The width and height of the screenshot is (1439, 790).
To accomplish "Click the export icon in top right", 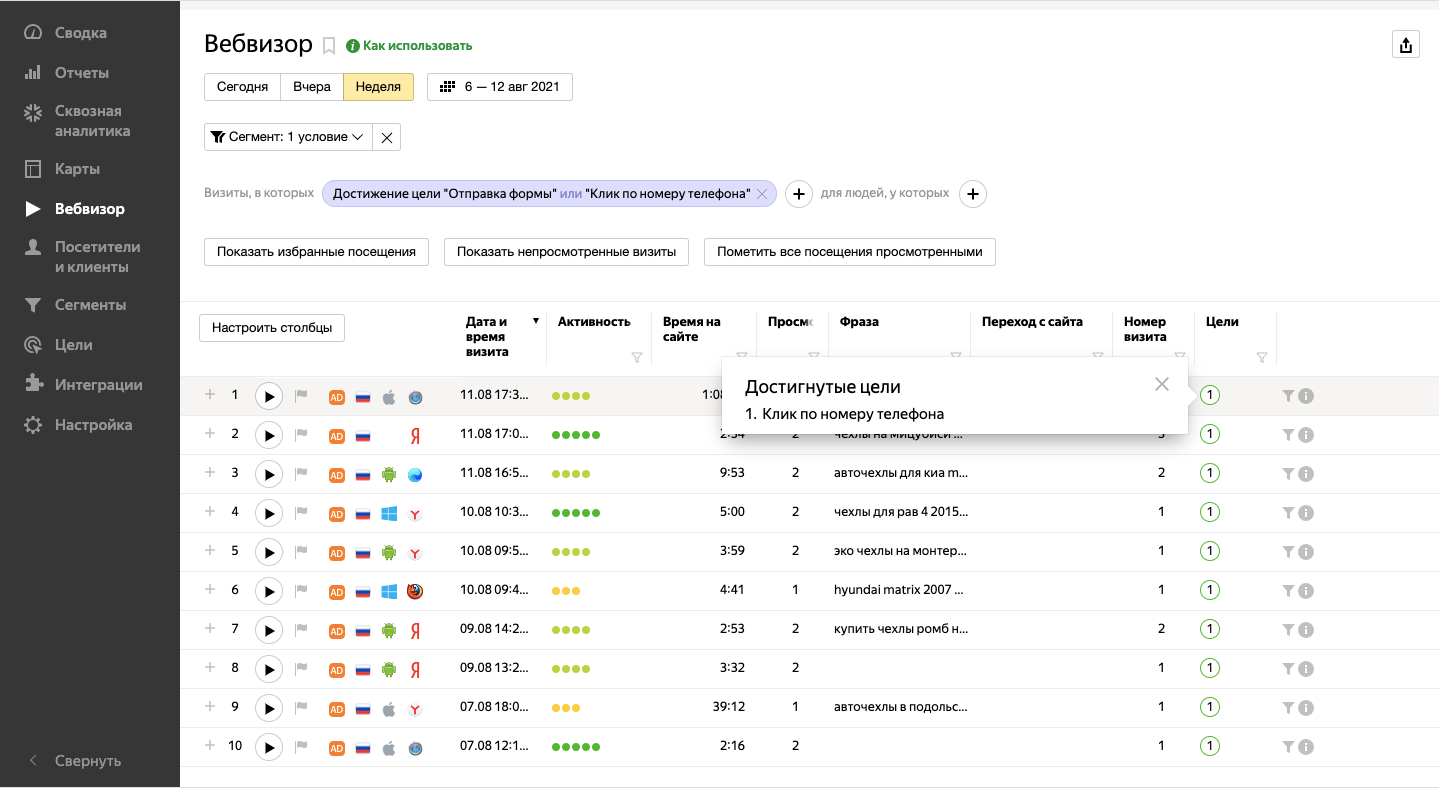I will [x=1406, y=45].
